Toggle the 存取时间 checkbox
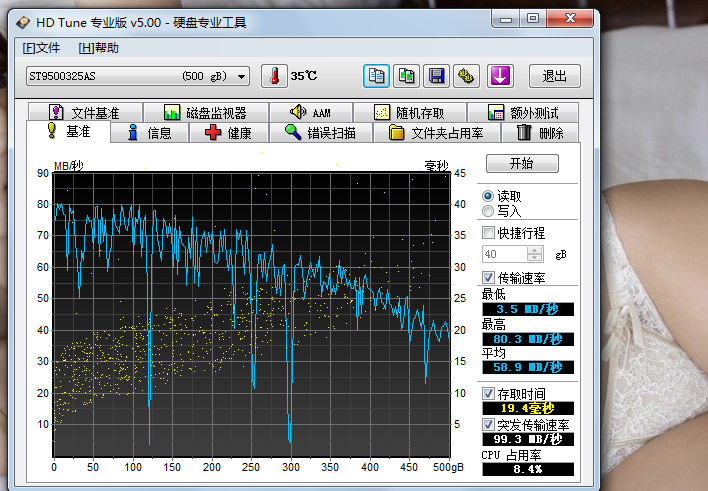 click(x=488, y=393)
